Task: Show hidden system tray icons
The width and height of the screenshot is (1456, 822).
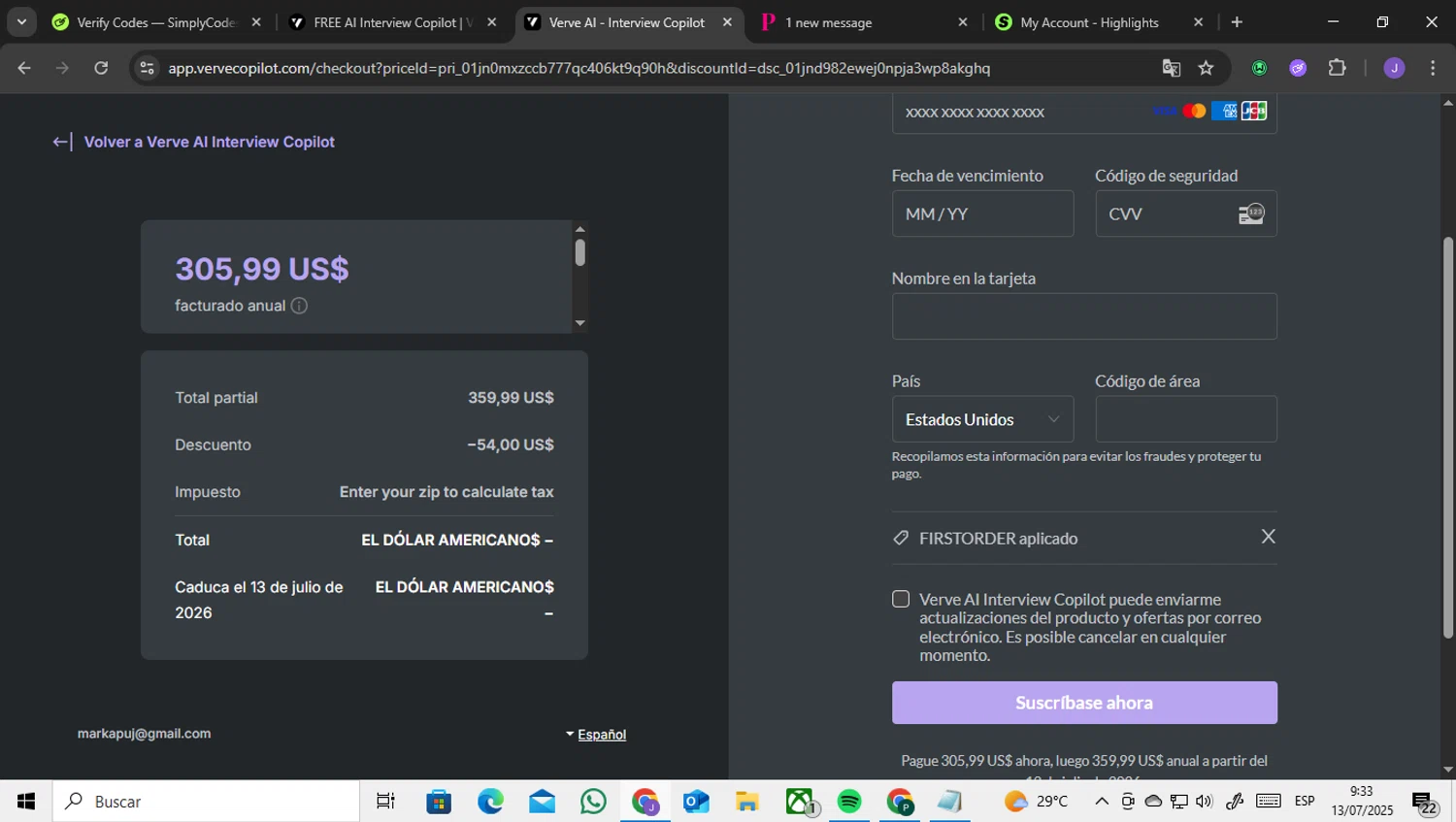Action: (x=1102, y=802)
